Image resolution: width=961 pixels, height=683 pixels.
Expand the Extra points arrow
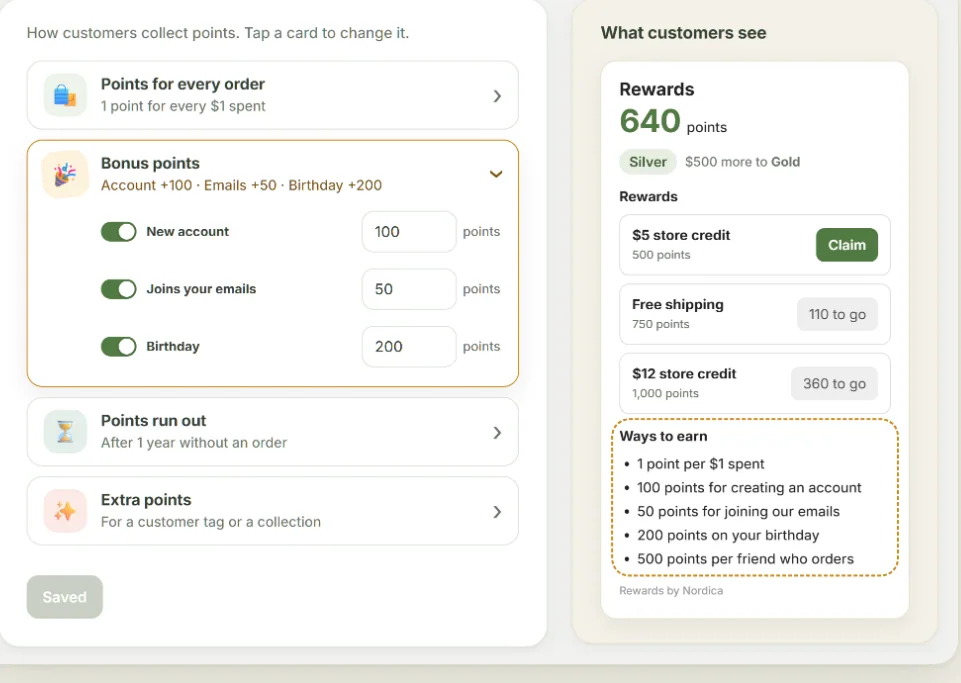point(497,512)
